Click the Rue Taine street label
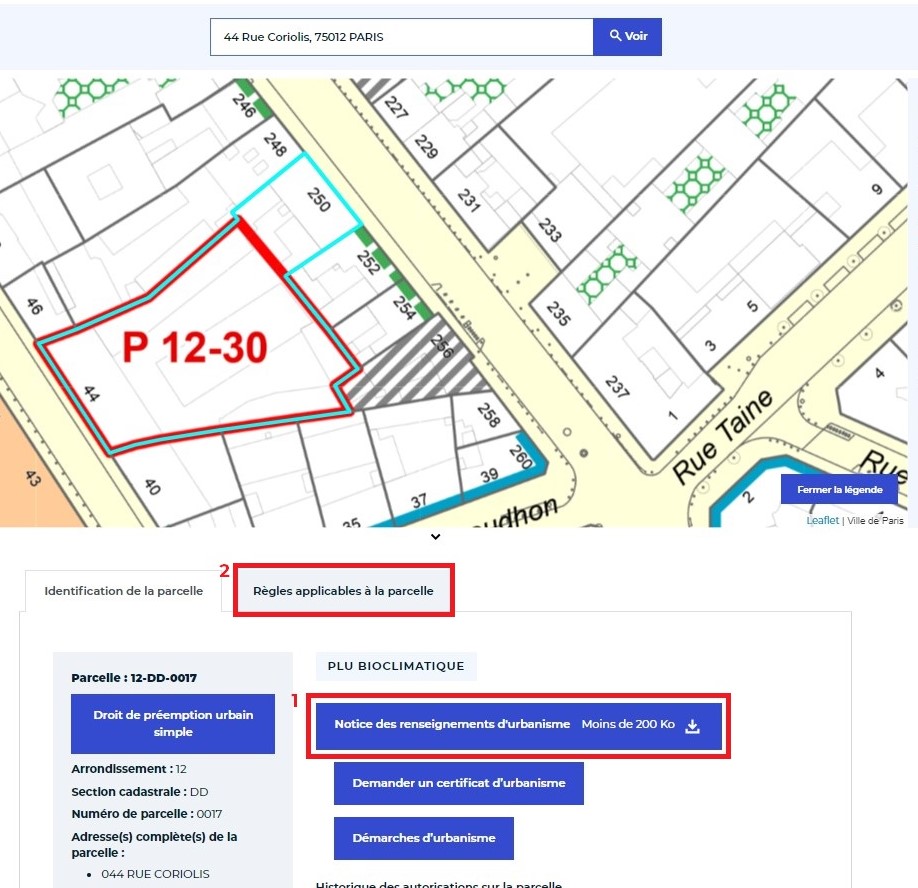Viewport: 918px width, 888px height. (723, 435)
